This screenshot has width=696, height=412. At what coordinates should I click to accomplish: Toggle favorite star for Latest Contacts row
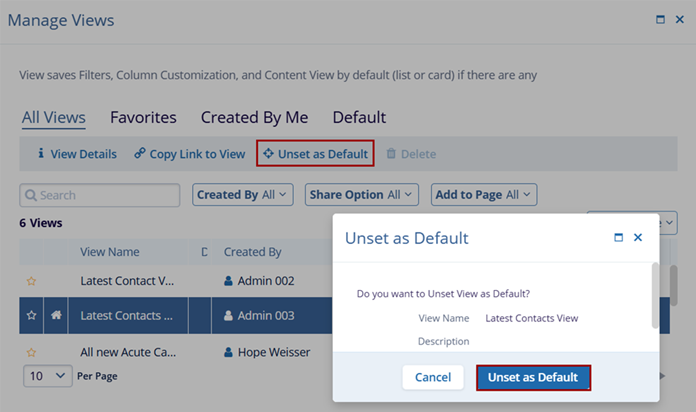tap(31, 316)
